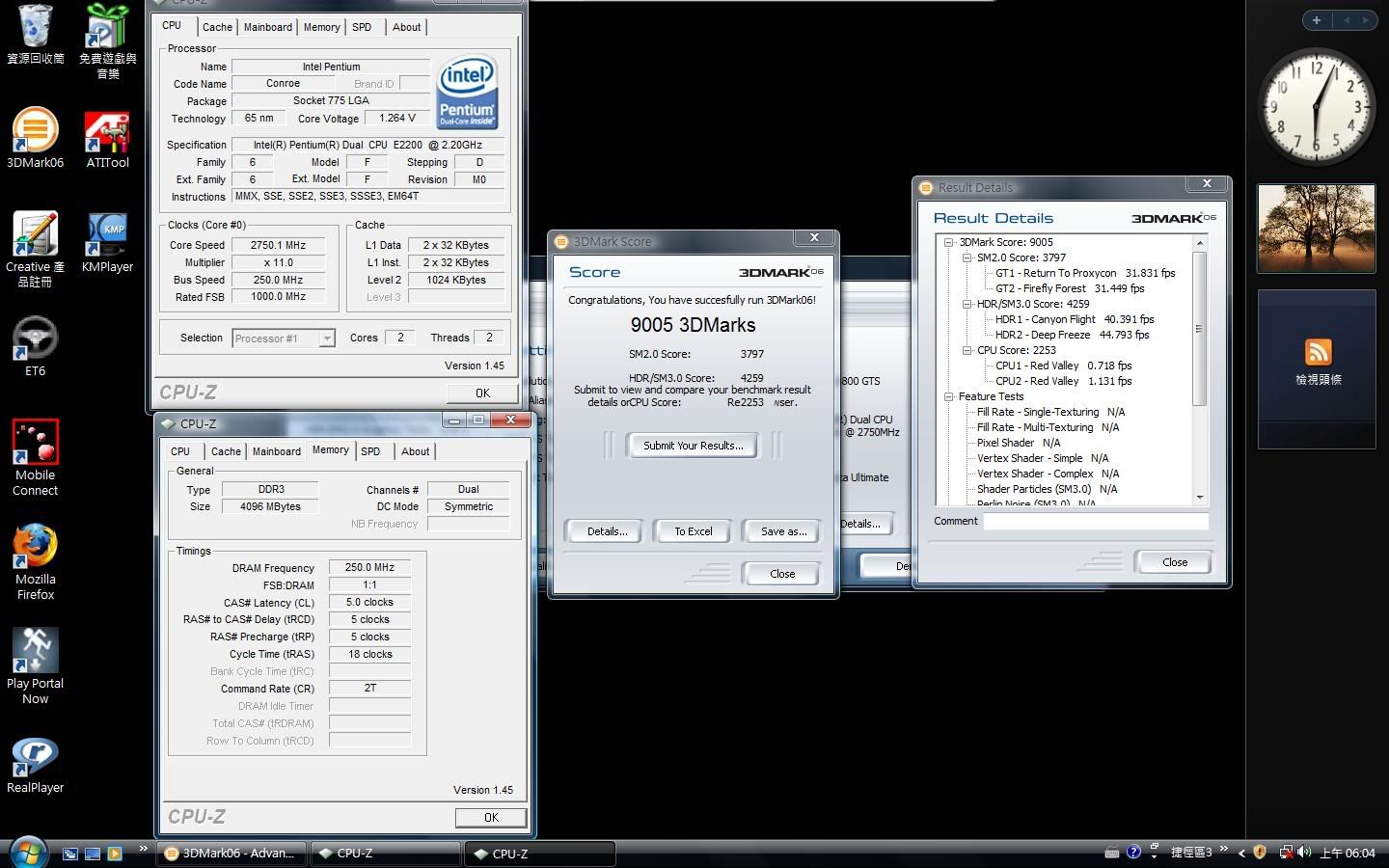The width and height of the screenshot is (1389, 868).
Task: Expand the quick launch overflow chevron
Action: tap(143, 849)
